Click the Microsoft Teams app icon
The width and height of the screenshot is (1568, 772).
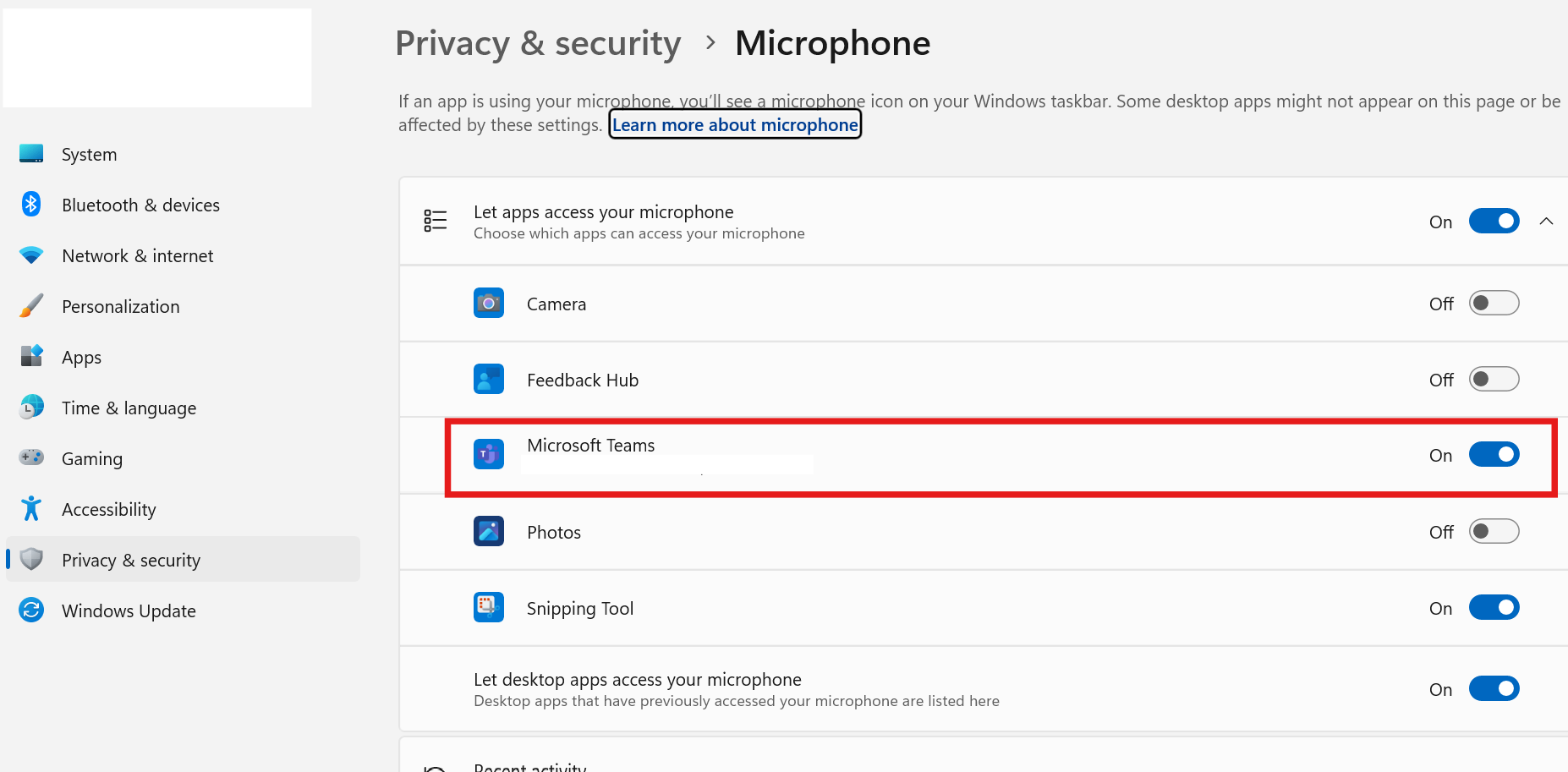[x=489, y=455]
